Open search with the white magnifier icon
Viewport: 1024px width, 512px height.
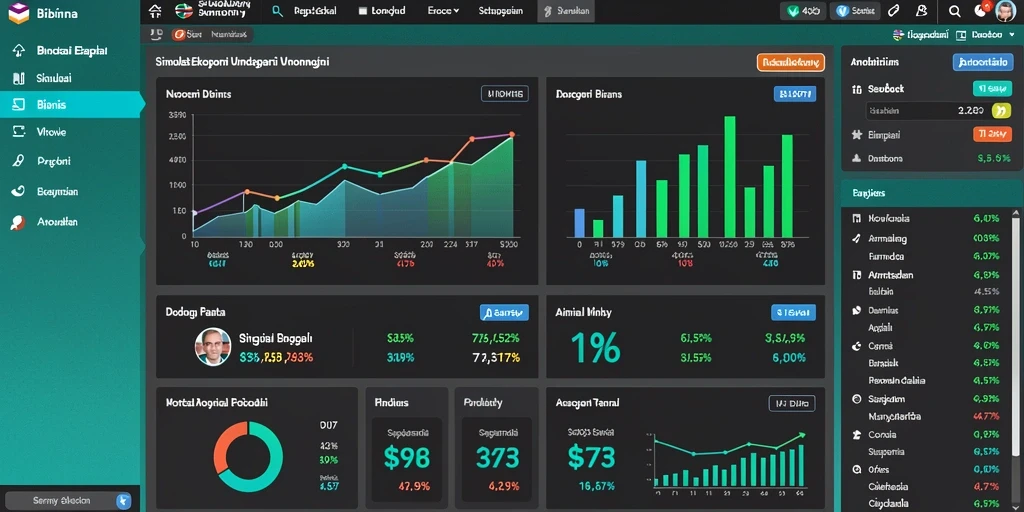click(x=954, y=11)
